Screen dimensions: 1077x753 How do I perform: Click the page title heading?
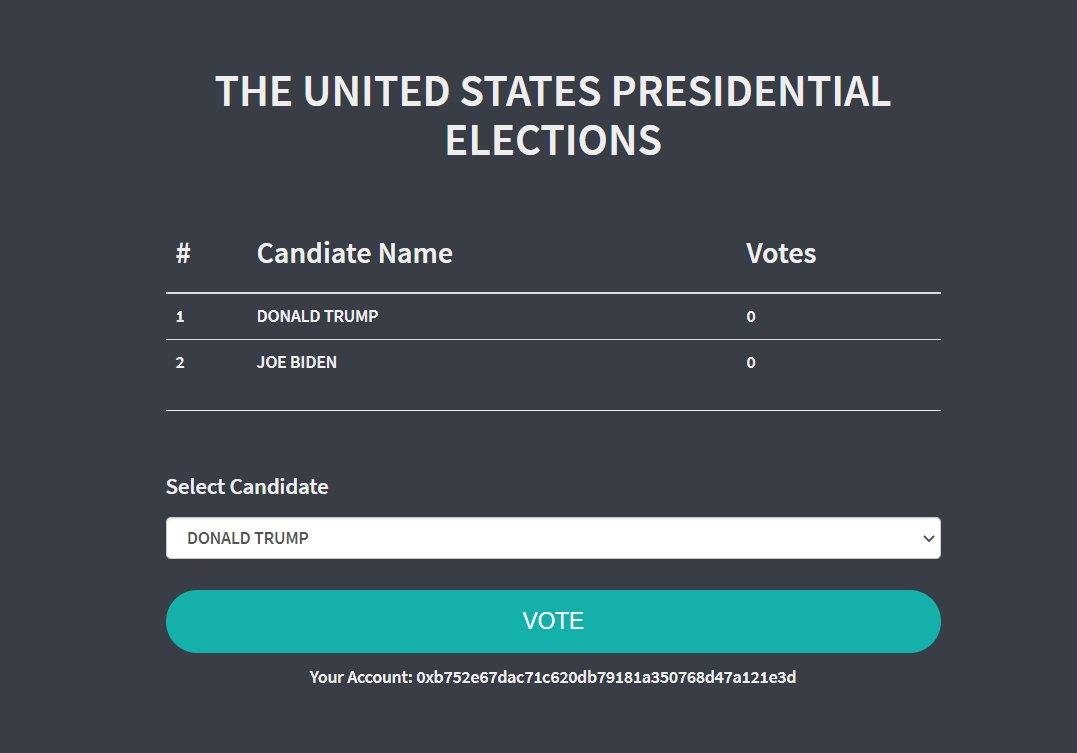553,114
